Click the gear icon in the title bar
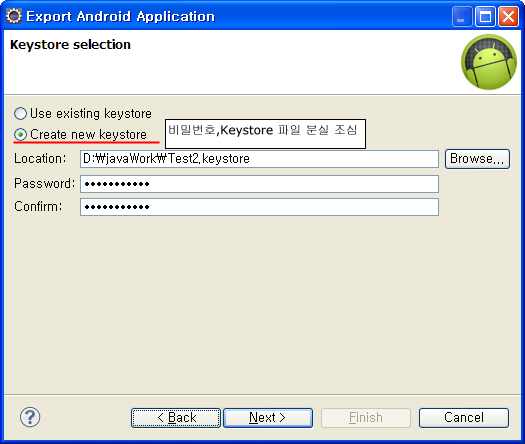The image size is (525, 444). pyautogui.click(x=14, y=16)
